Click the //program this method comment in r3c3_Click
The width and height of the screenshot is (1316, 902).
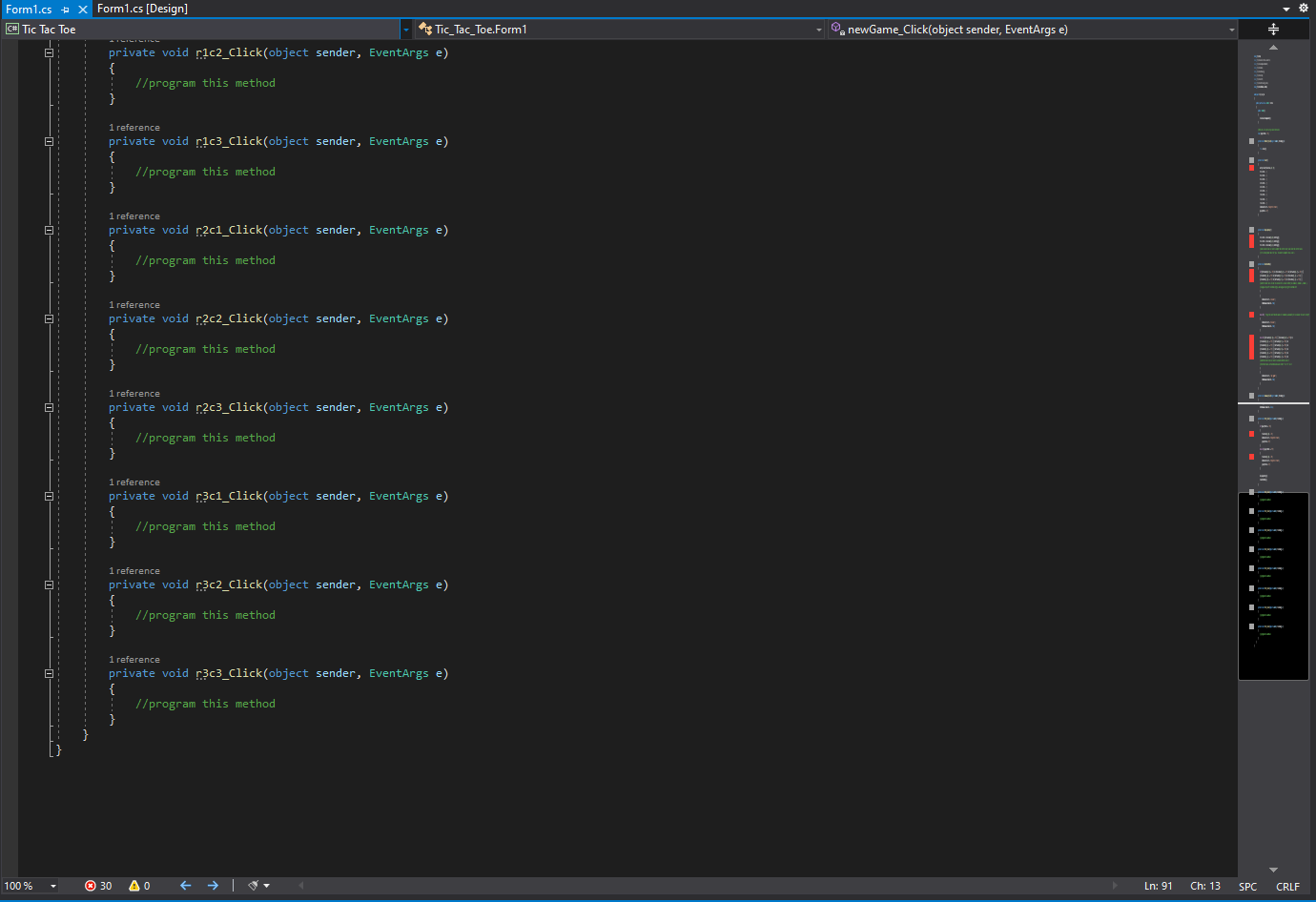coord(205,704)
